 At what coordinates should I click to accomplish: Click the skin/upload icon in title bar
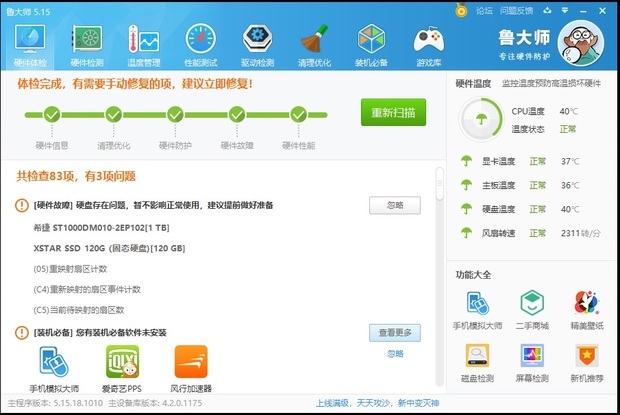click(x=547, y=11)
